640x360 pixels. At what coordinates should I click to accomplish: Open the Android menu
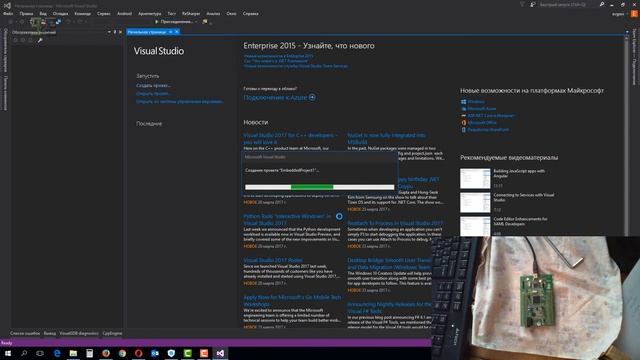[124, 13]
